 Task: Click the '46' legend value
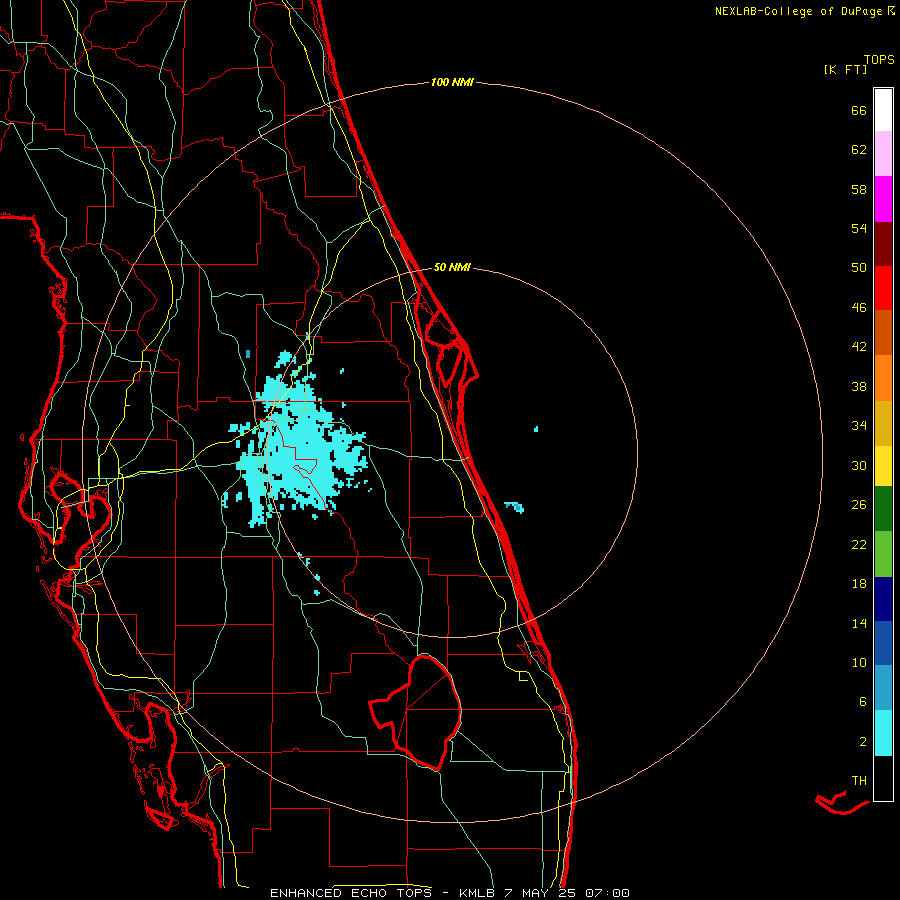(859, 308)
